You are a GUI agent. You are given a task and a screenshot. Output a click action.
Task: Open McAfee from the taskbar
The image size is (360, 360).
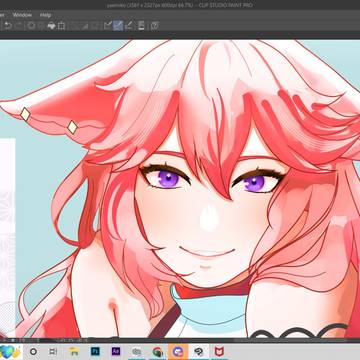[219, 351]
